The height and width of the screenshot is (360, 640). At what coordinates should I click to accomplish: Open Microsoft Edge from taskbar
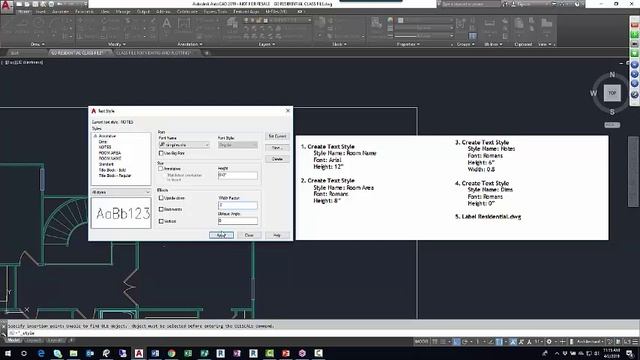click(41, 353)
